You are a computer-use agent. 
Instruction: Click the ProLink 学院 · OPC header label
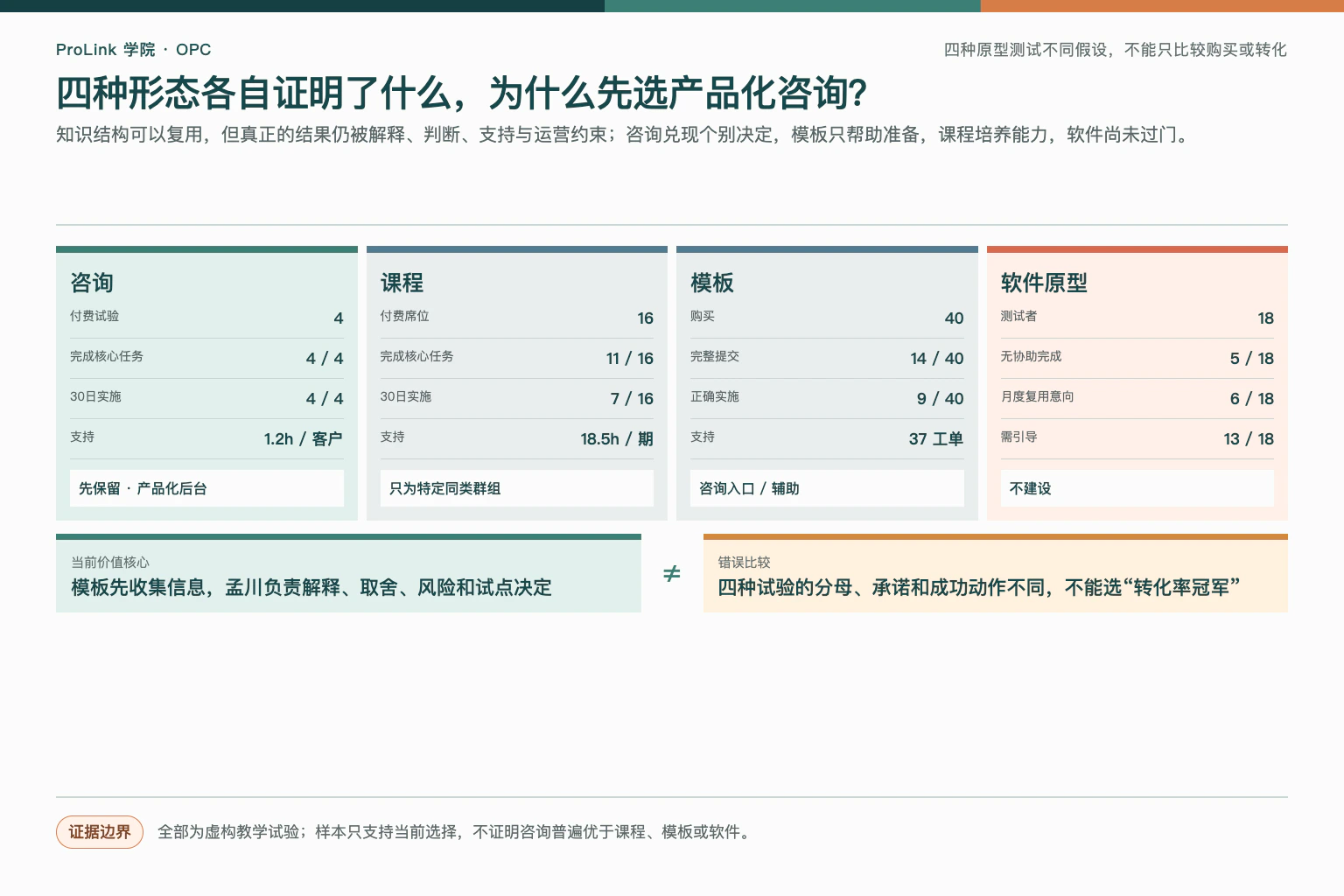(x=133, y=50)
